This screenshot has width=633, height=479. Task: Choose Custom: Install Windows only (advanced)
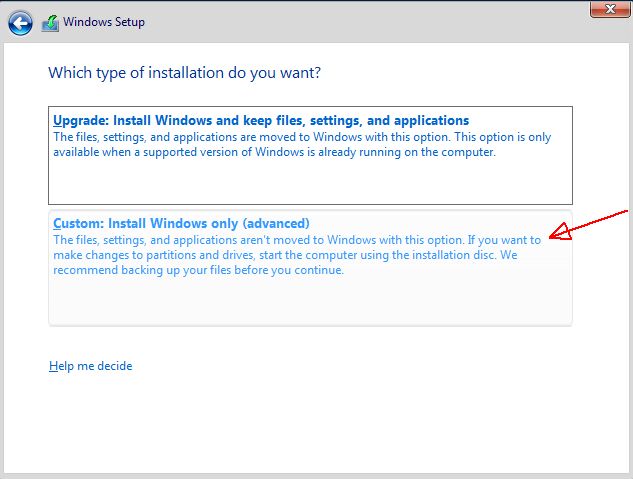tap(310, 268)
